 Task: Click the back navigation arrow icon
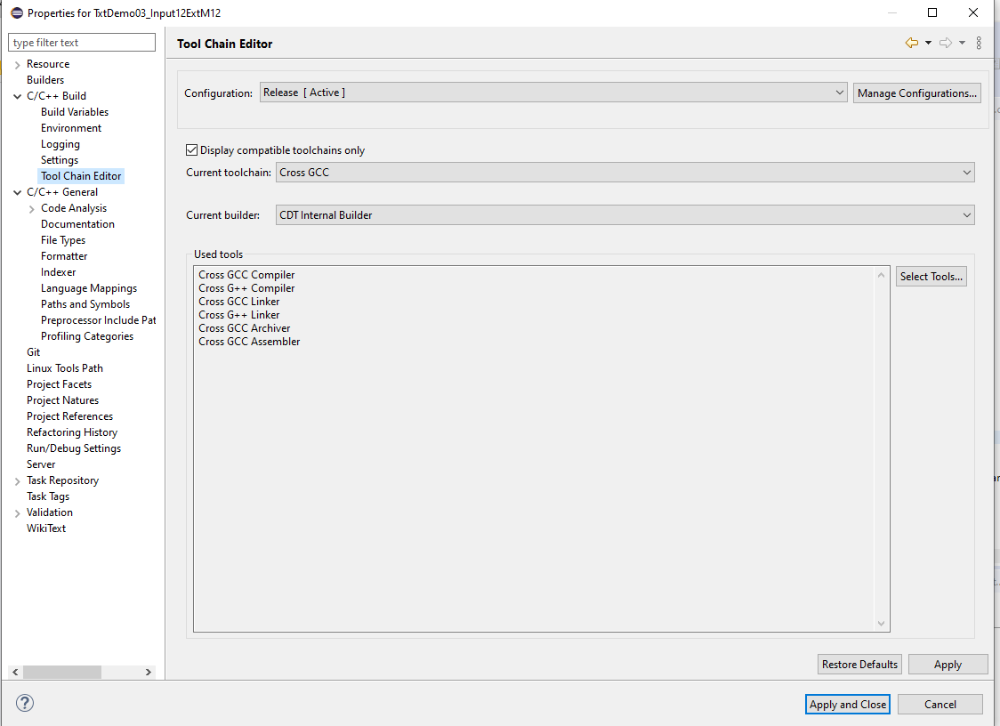[x=911, y=43]
